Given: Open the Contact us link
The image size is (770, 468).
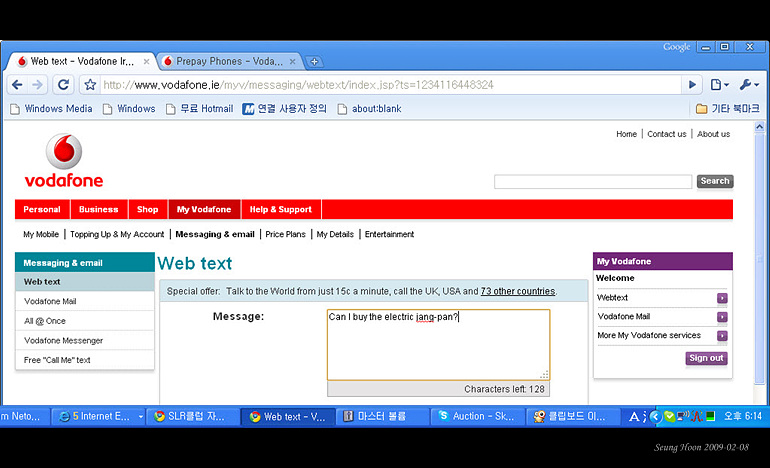Looking at the screenshot, I should (x=666, y=134).
